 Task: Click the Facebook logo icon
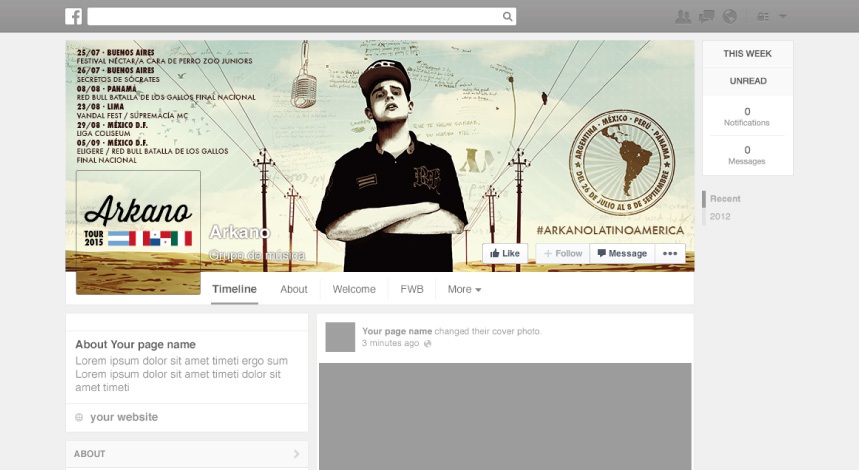pyautogui.click(x=73, y=16)
